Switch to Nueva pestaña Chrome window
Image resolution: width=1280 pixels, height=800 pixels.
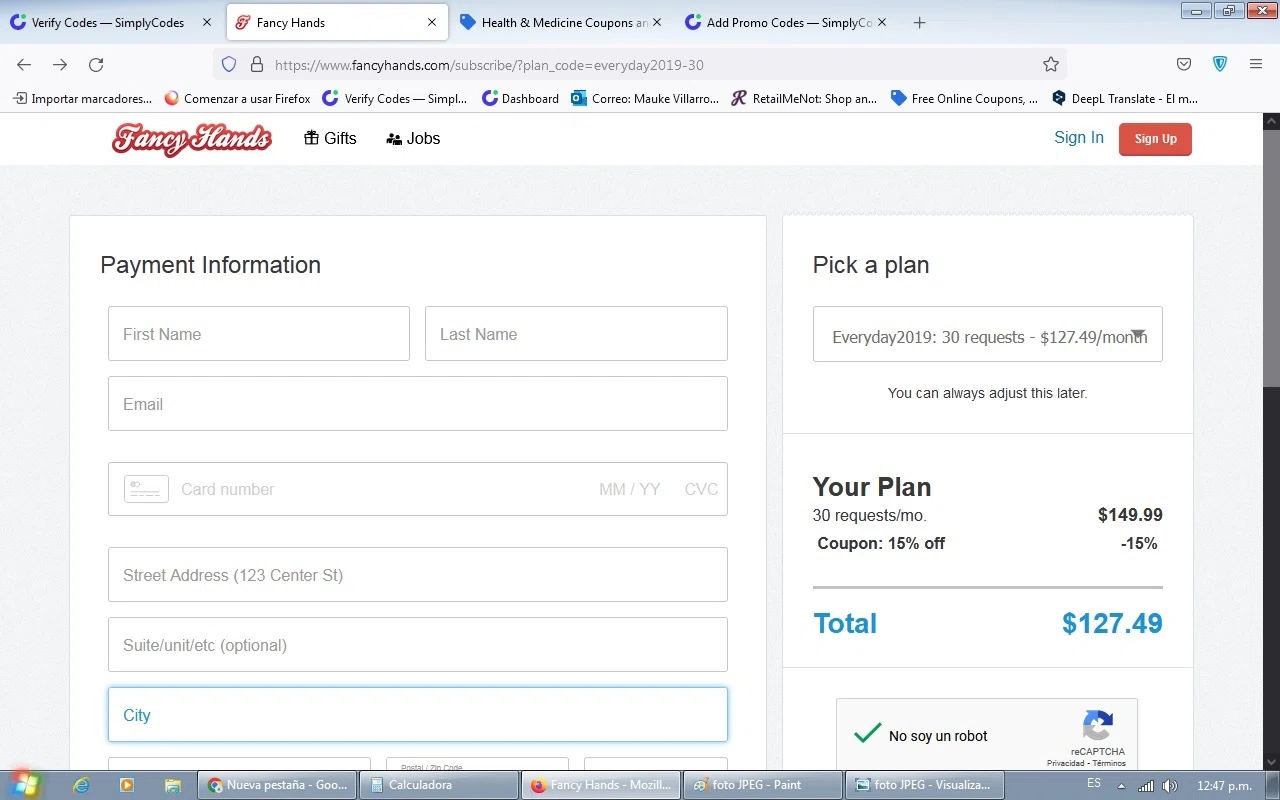tap(277, 785)
